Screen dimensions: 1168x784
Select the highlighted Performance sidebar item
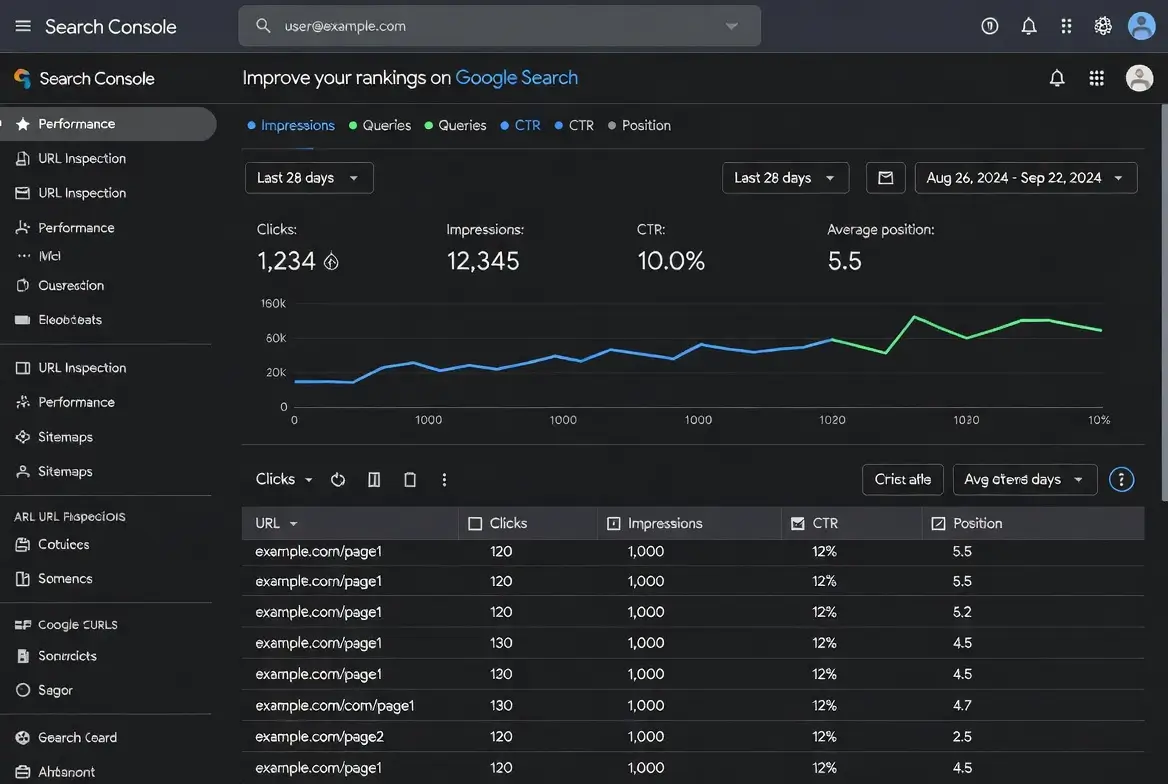(108, 124)
